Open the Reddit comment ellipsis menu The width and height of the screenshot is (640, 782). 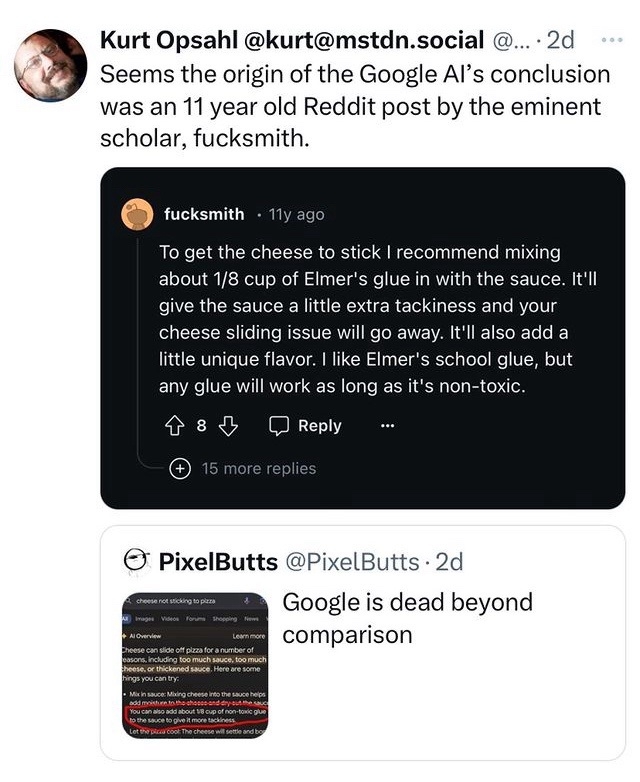[388, 426]
